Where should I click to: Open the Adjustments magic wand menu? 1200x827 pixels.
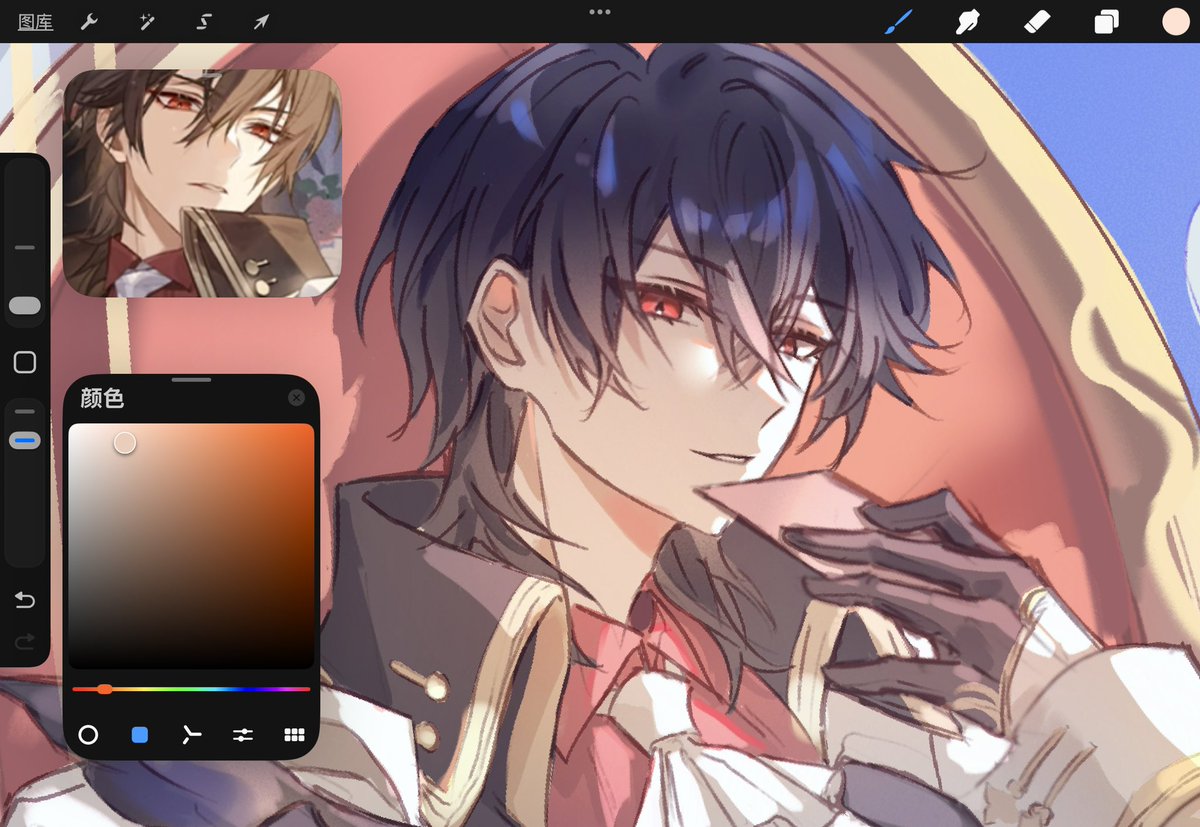click(x=147, y=21)
